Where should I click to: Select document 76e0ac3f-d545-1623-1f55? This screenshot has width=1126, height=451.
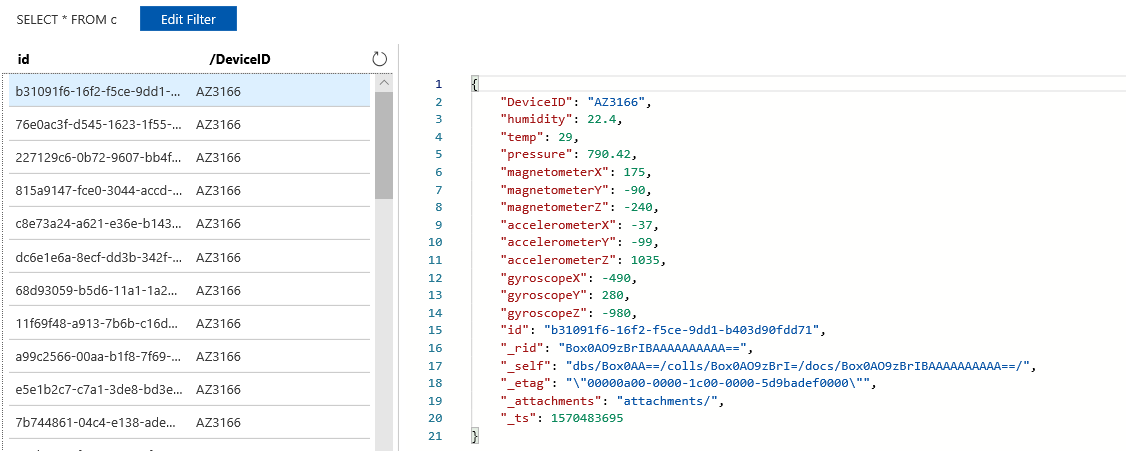[x=190, y=124]
